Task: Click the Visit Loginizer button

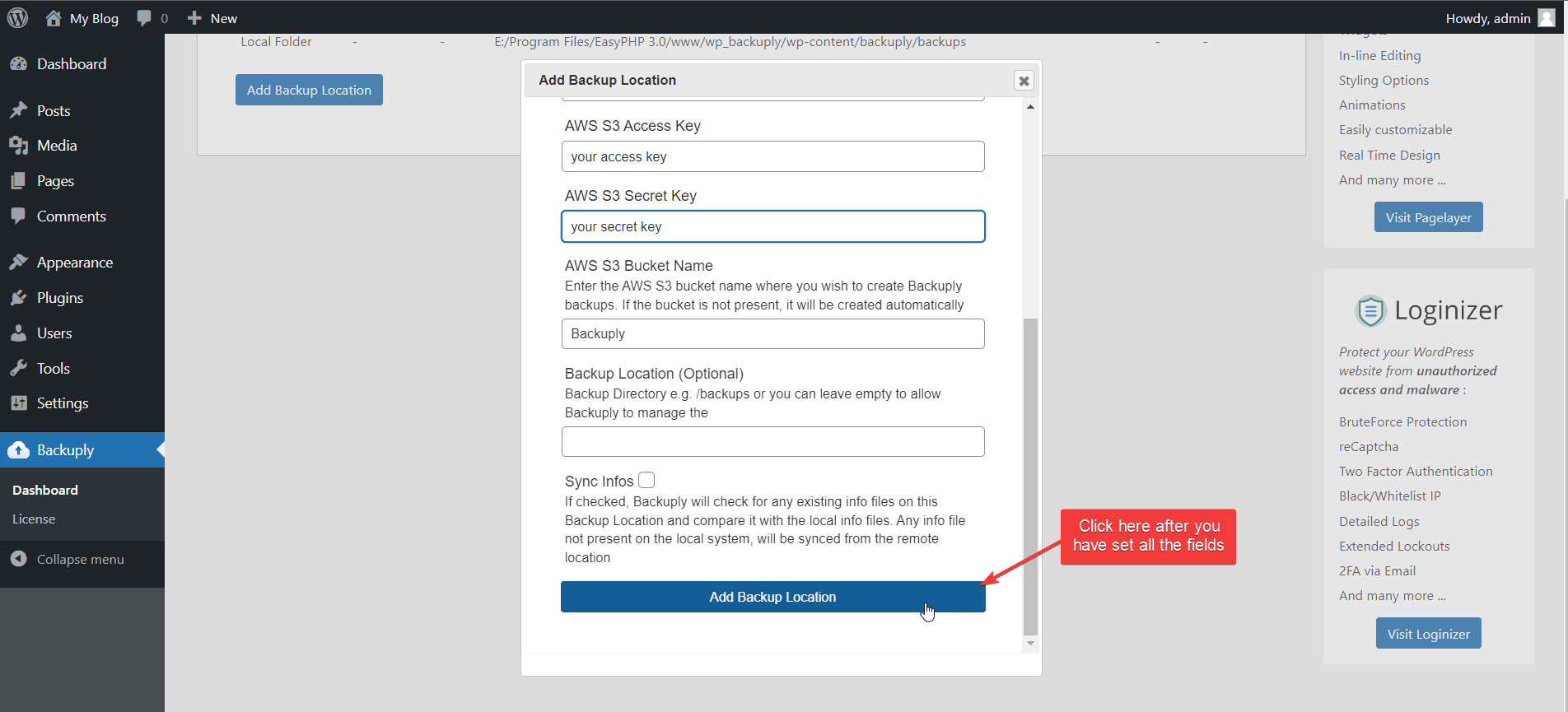Action: [x=1428, y=634]
